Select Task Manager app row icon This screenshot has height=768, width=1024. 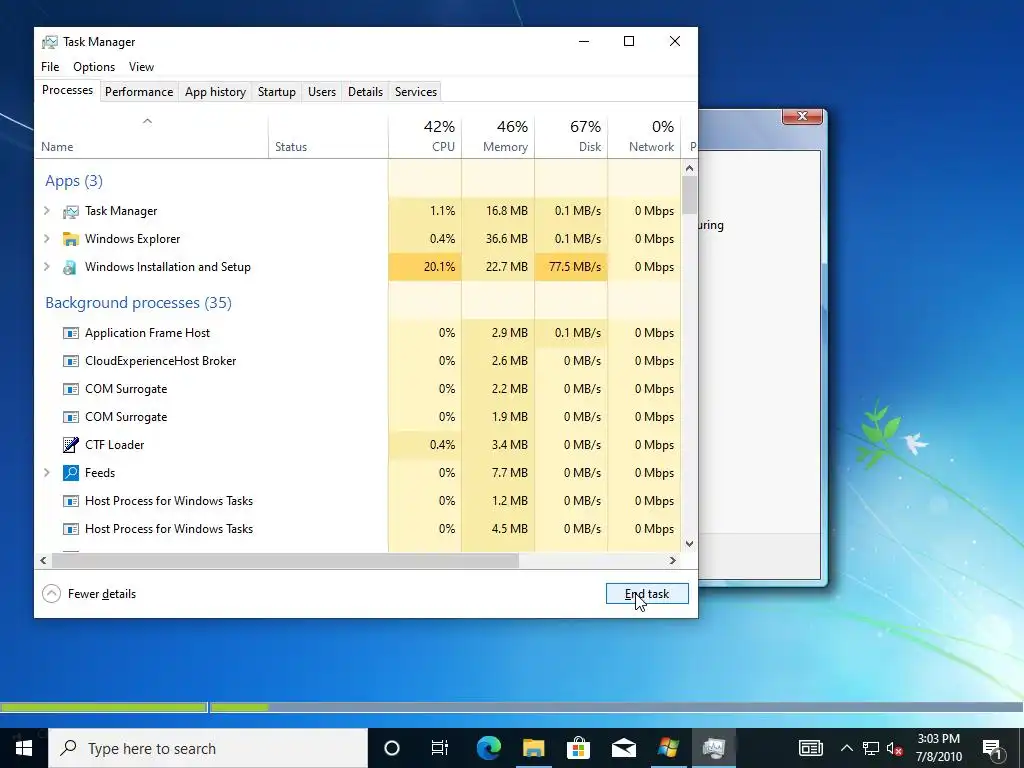tap(71, 212)
